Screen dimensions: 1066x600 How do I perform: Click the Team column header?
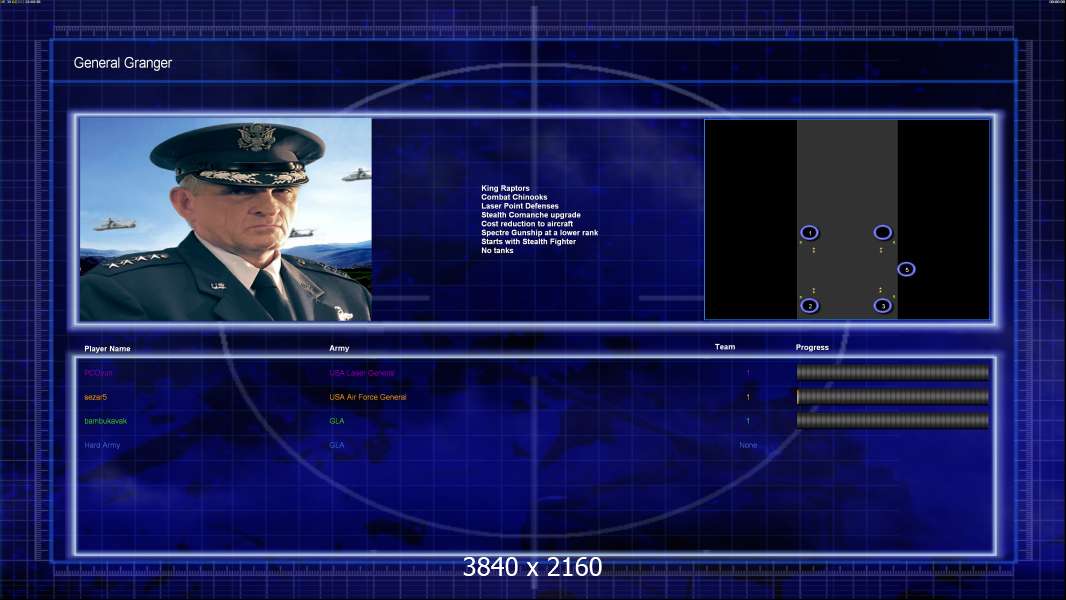coord(725,347)
